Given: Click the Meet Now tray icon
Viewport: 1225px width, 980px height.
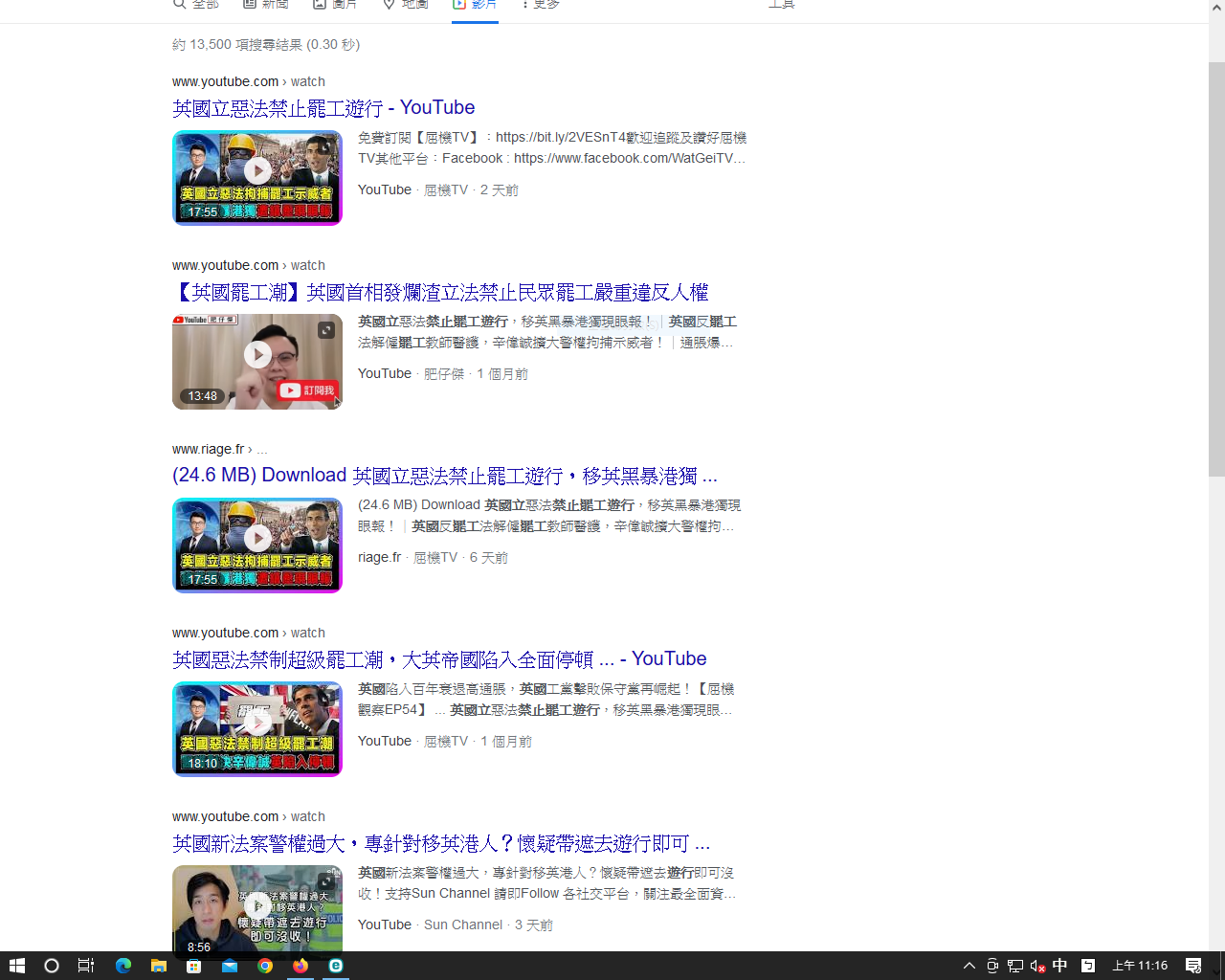Looking at the screenshot, I should 992,966.
